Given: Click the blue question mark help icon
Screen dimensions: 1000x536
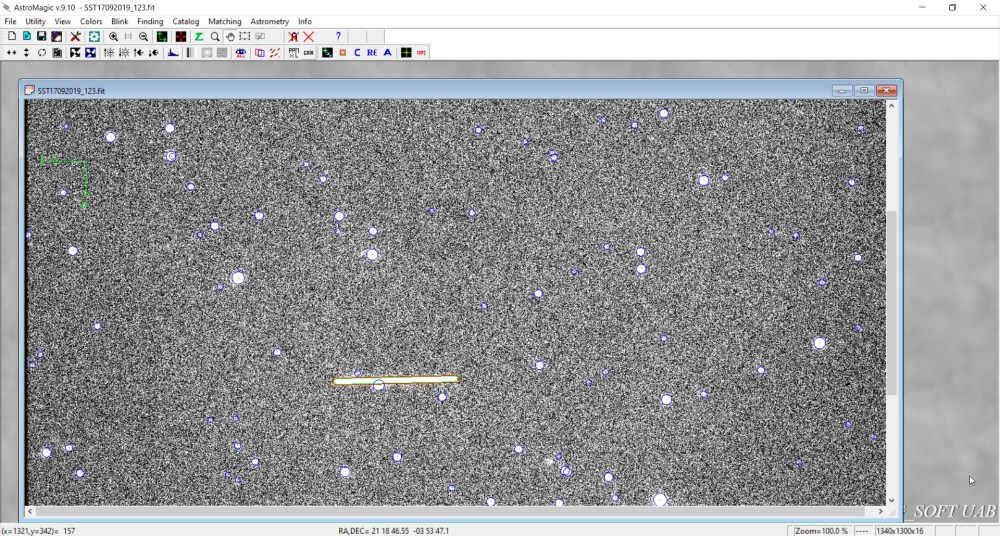Looking at the screenshot, I should click(x=338, y=36).
